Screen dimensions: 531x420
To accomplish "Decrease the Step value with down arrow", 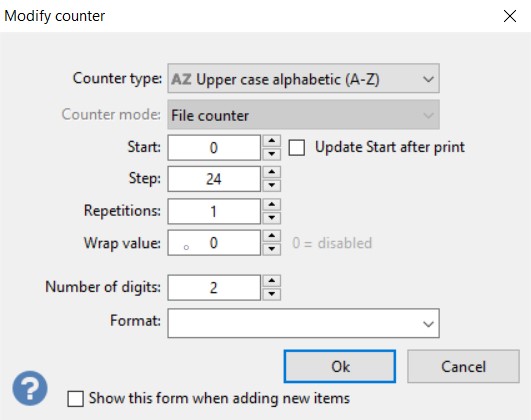I will click(x=272, y=185).
